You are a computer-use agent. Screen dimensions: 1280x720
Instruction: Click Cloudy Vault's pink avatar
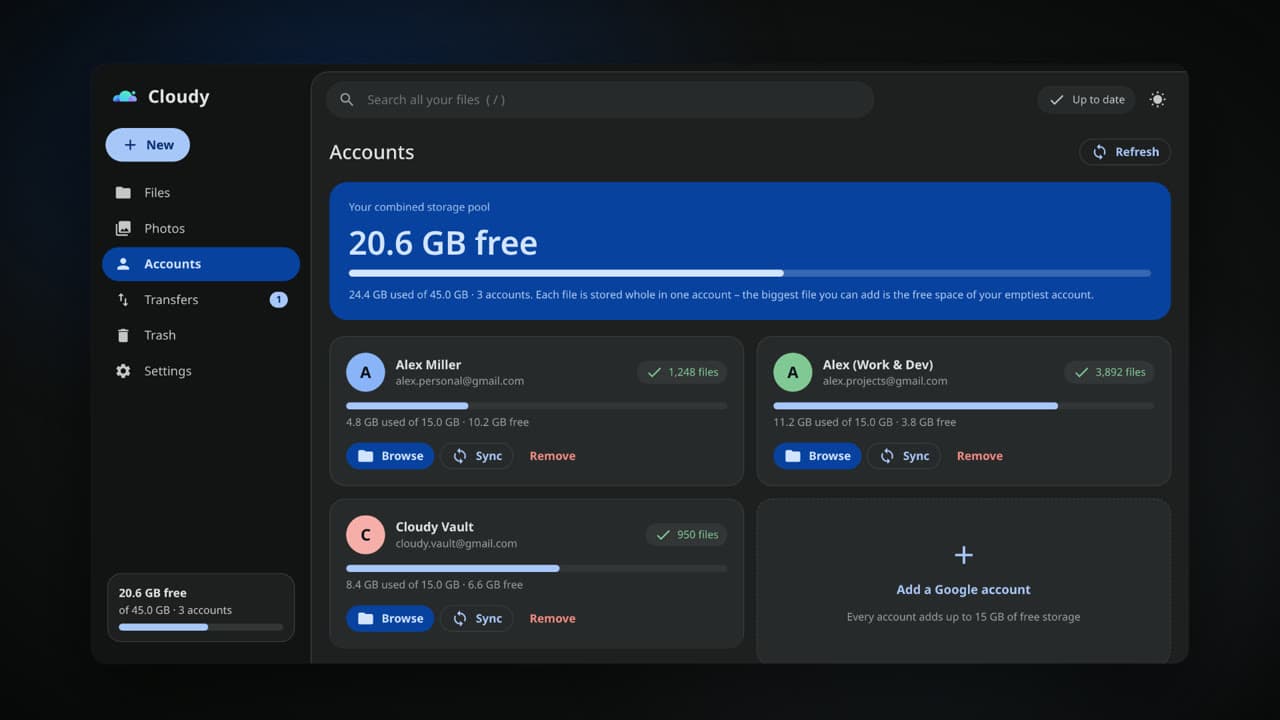(365, 535)
